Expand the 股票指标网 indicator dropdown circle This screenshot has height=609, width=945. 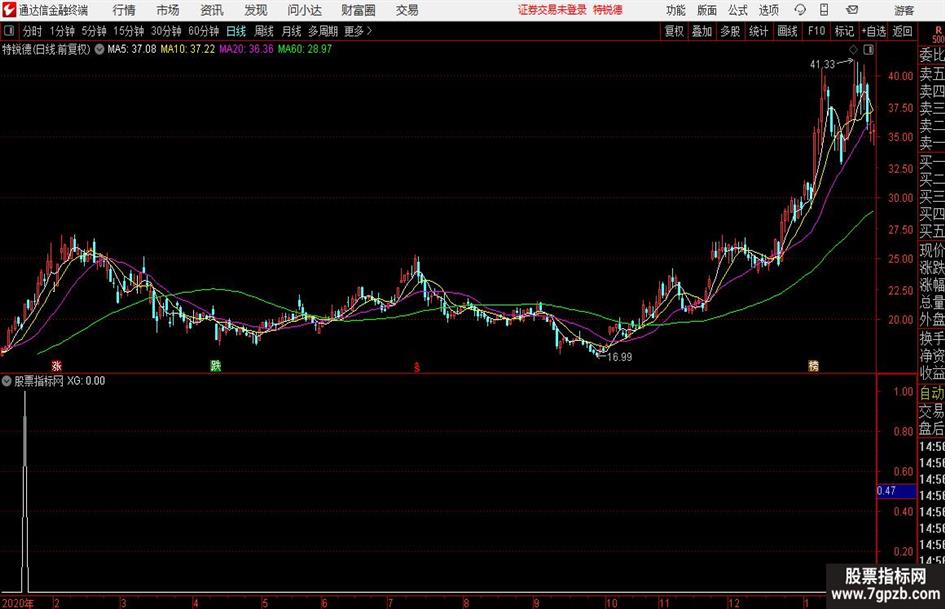click(x=7, y=381)
